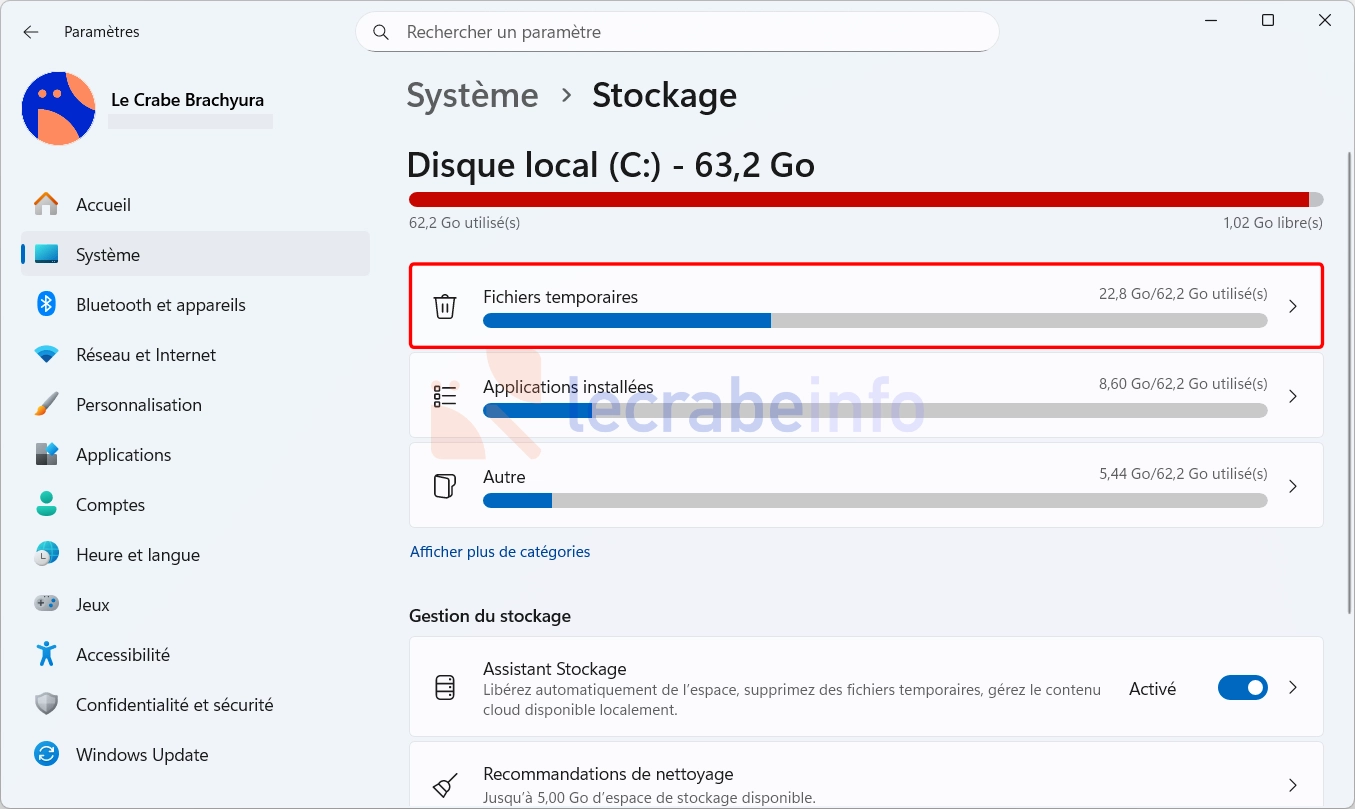1355x809 pixels.
Task: Click Afficher plus de catégories link
Action: click(500, 552)
